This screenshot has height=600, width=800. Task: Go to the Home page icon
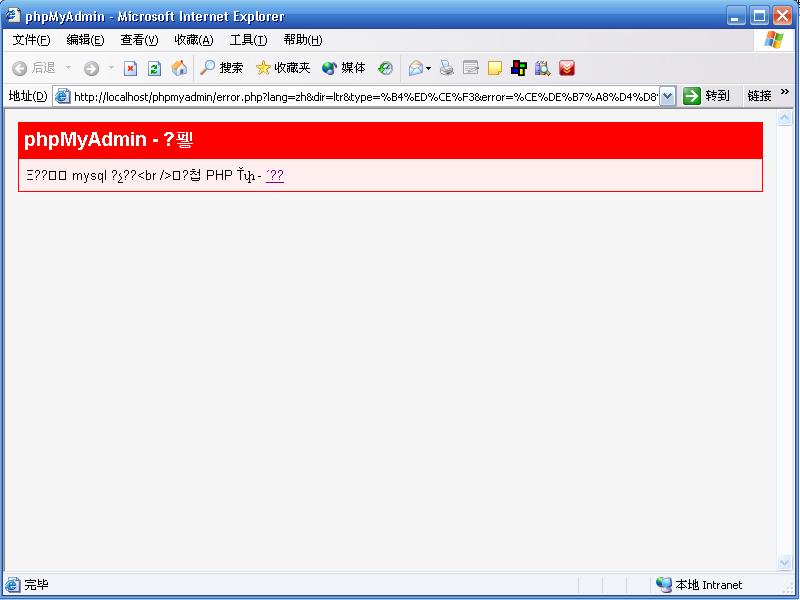point(179,68)
